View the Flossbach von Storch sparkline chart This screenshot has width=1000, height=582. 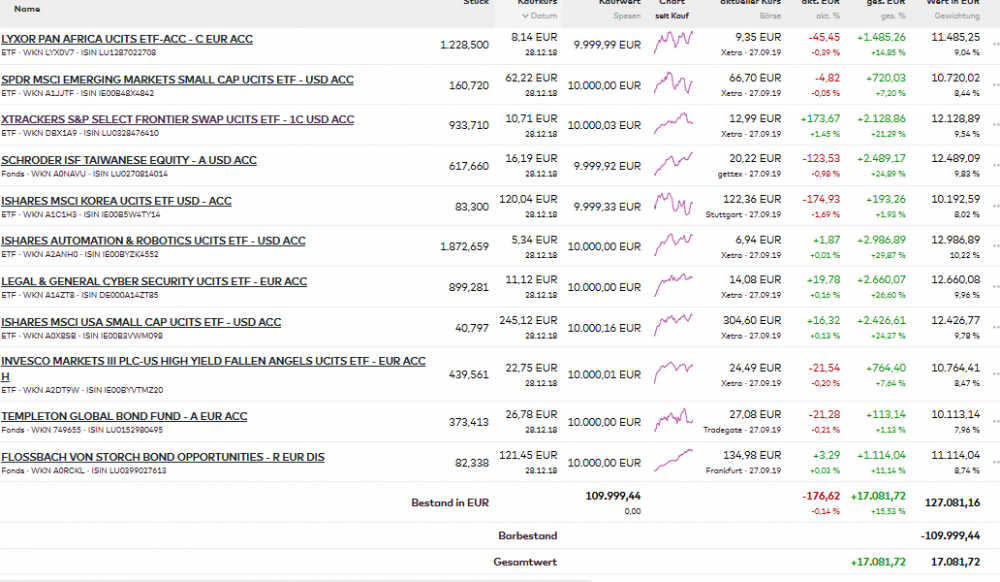point(673,461)
